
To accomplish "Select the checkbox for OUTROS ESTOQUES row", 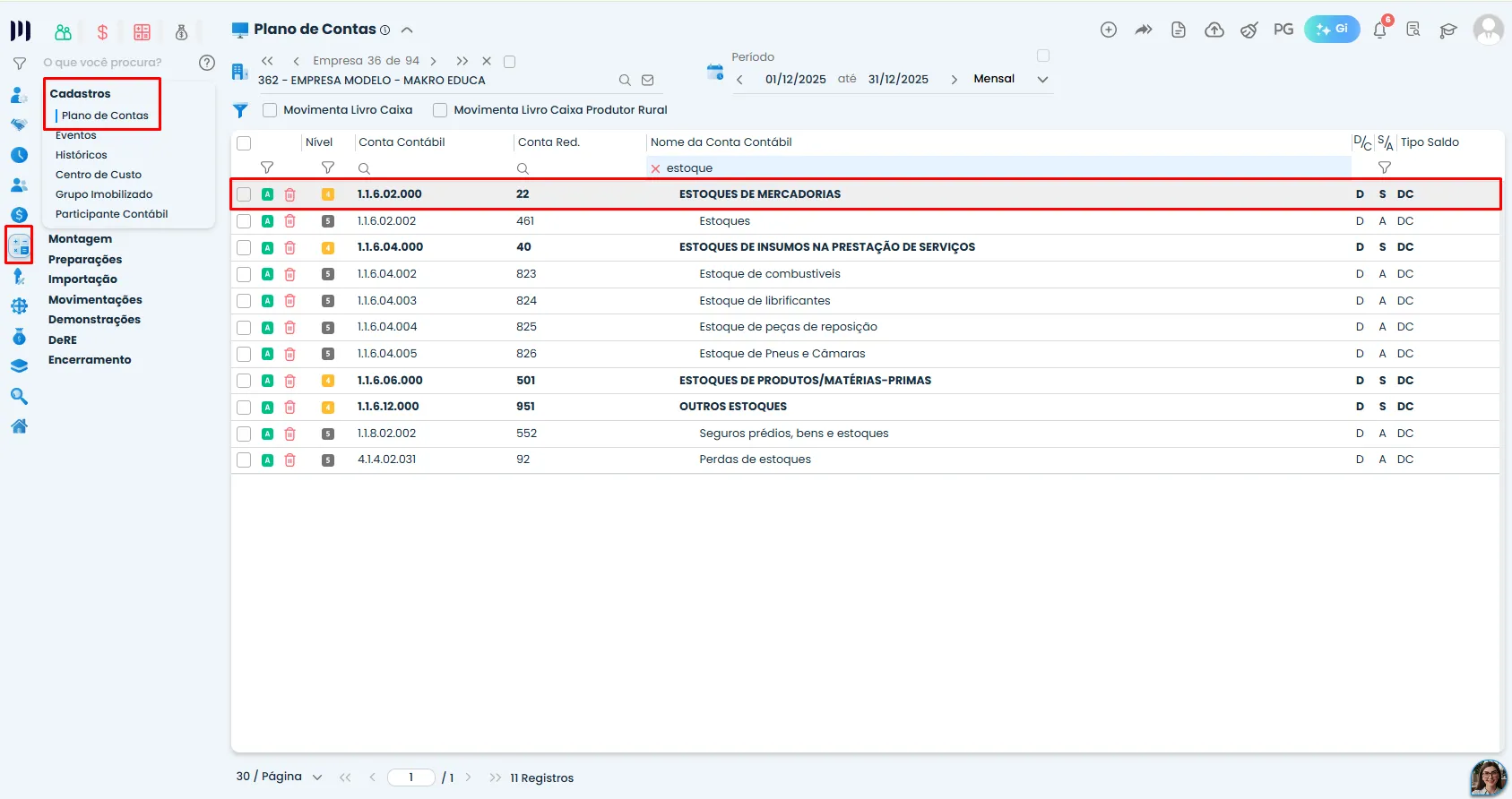I will pyautogui.click(x=244, y=407).
